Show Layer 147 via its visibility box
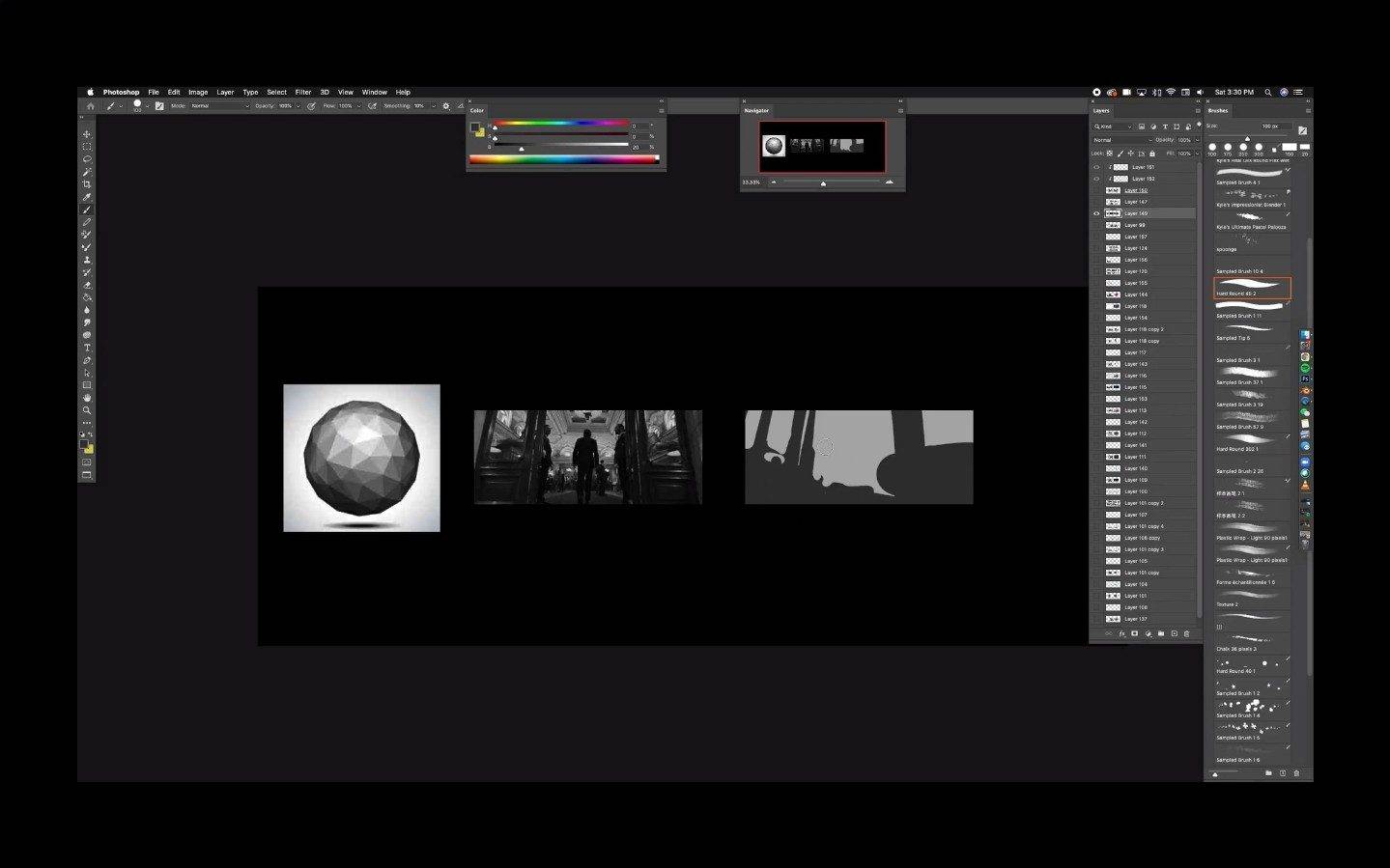The height and width of the screenshot is (868, 1390). click(1096, 202)
